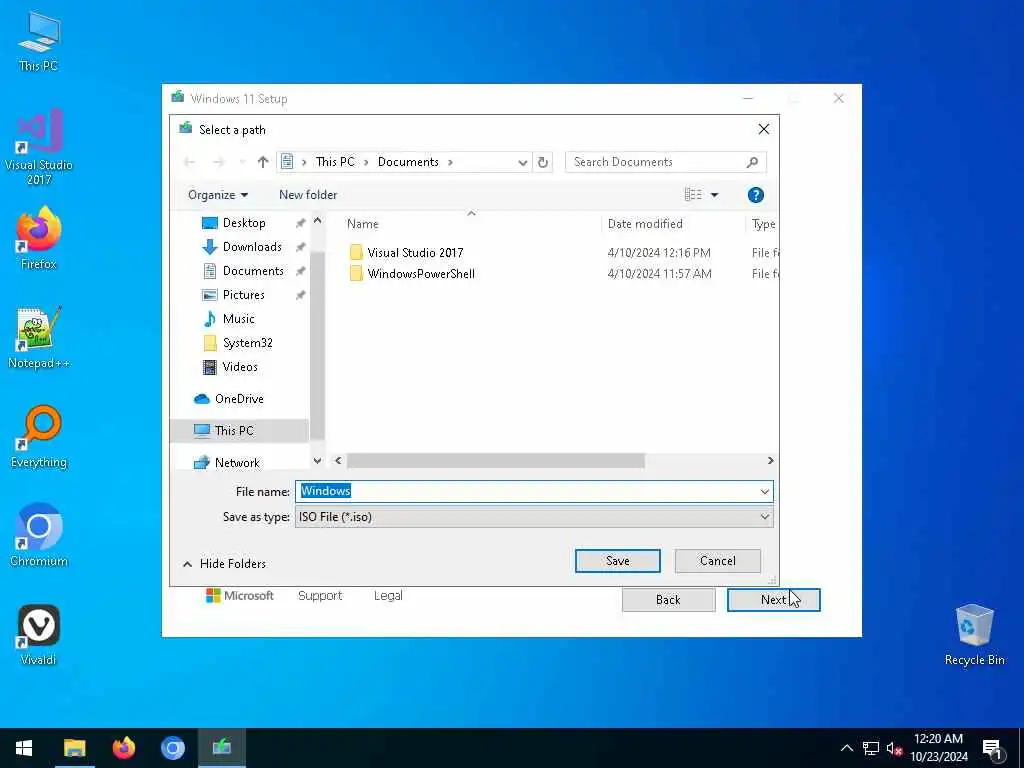Click the Save button

click(617, 561)
